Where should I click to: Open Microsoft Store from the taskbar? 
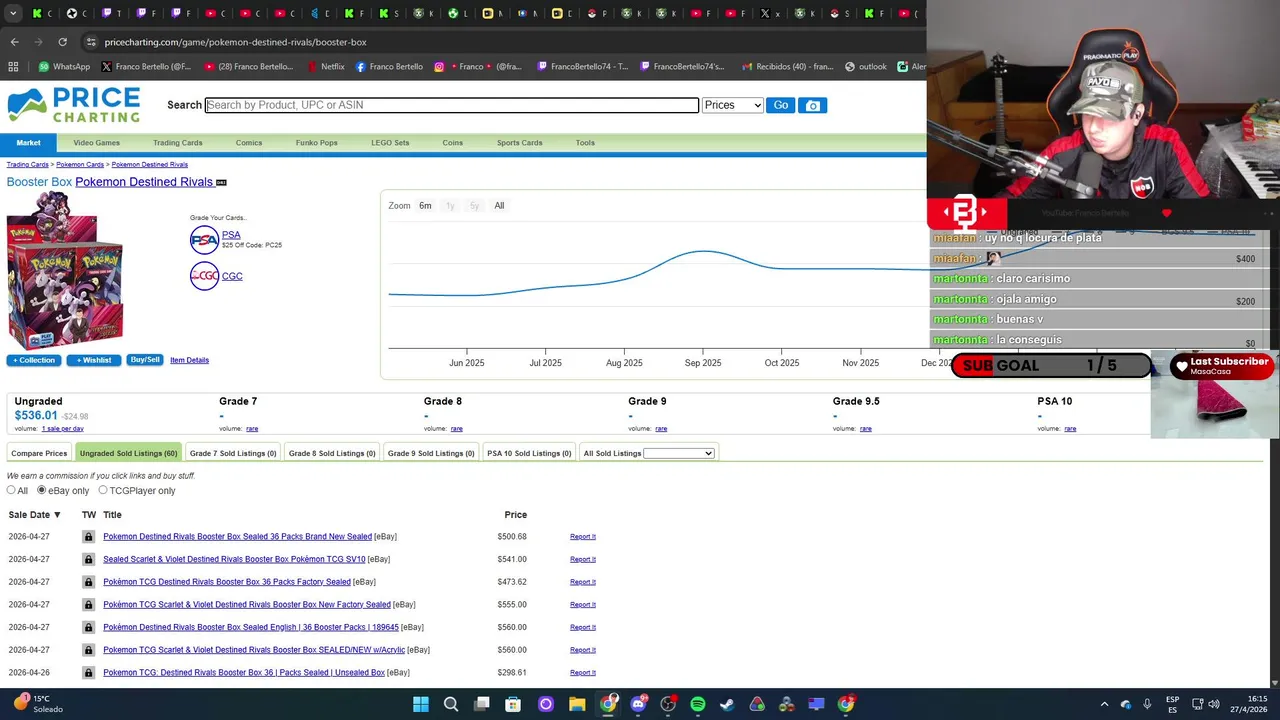pyautogui.click(x=513, y=704)
